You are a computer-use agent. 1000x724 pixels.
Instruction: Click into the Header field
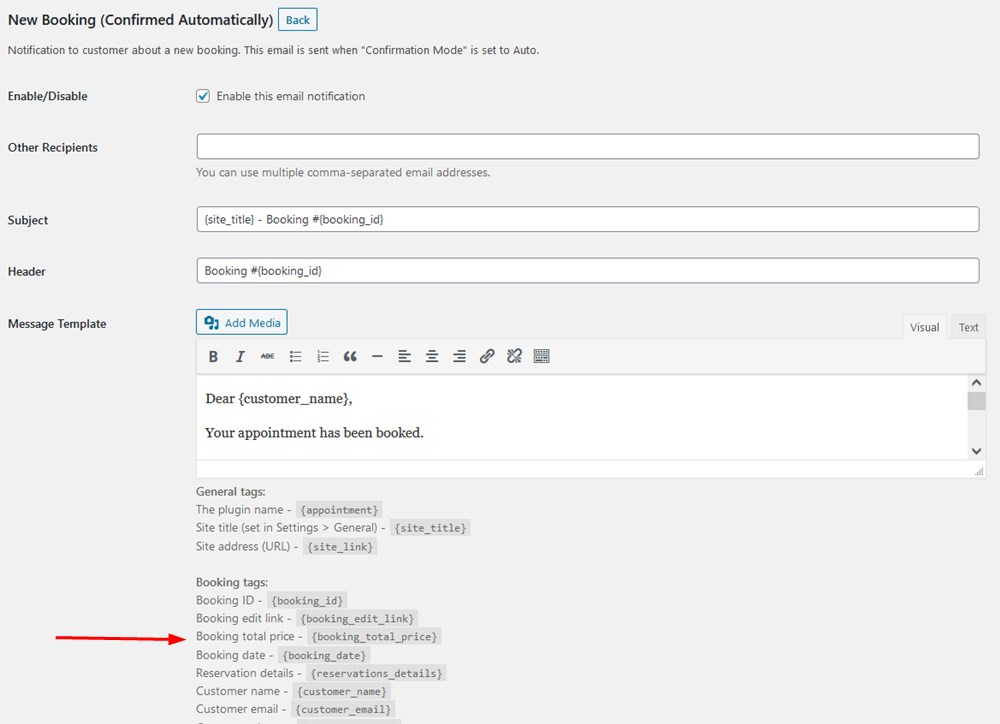pos(587,270)
